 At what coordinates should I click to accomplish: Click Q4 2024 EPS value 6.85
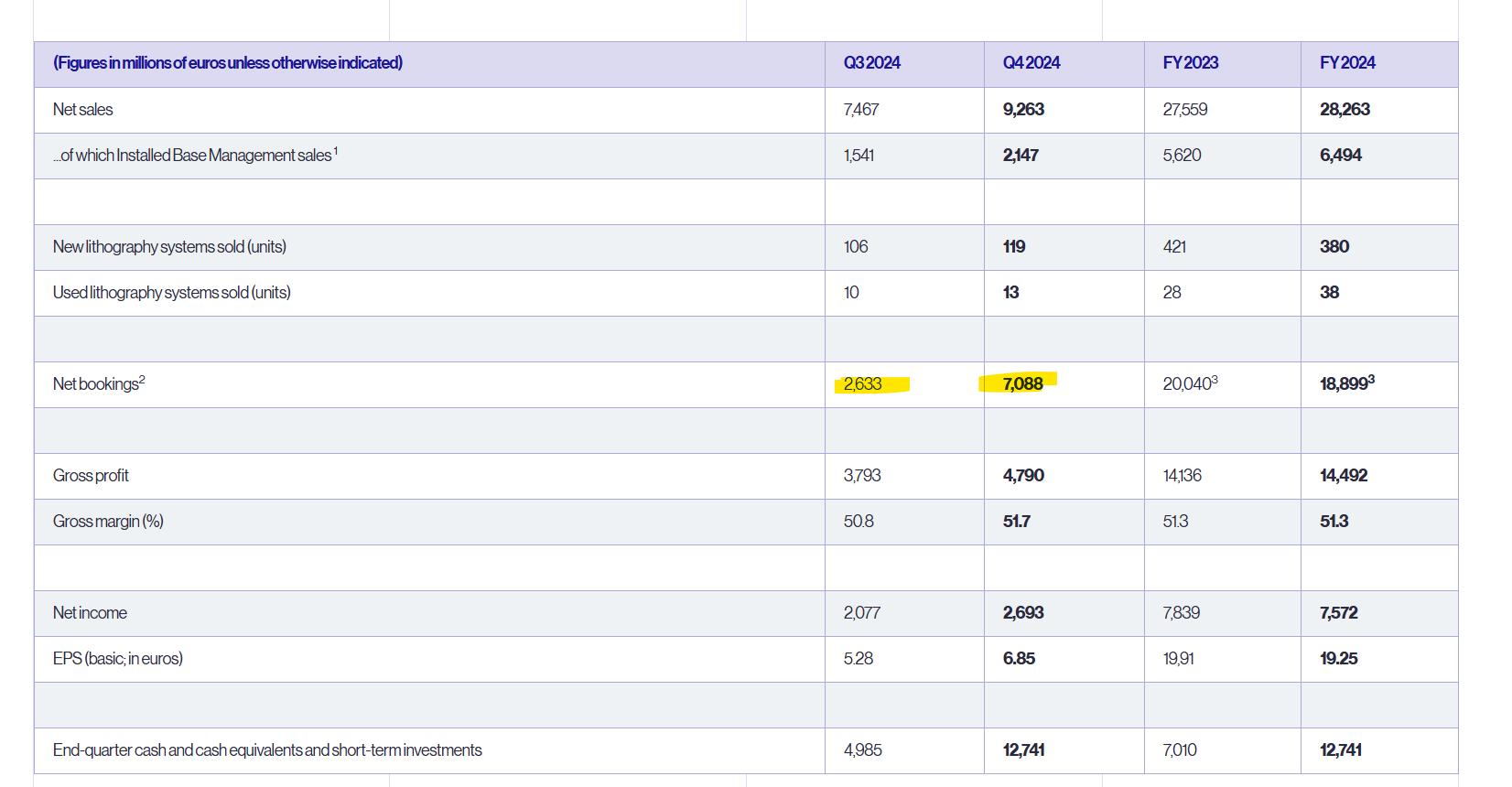(x=1019, y=659)
